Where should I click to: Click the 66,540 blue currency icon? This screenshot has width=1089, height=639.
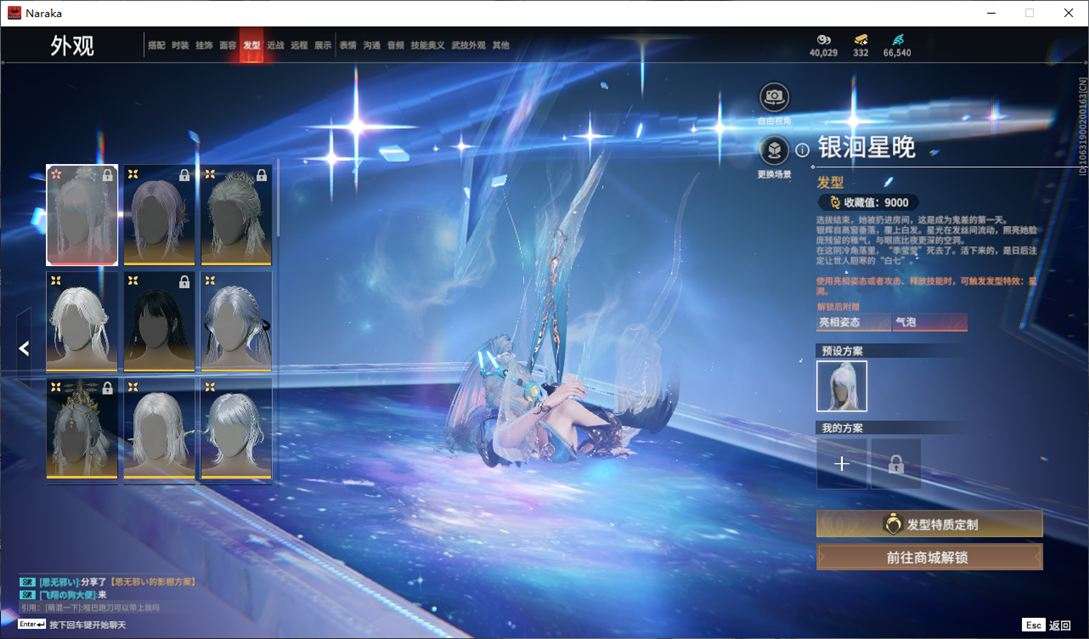tap(897, 40)
